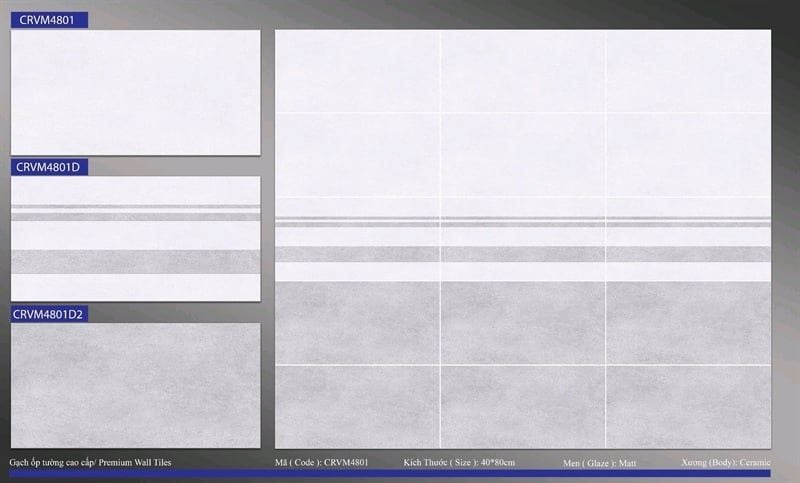Select middle striped tile in wall layout center column

pos(523,239)
